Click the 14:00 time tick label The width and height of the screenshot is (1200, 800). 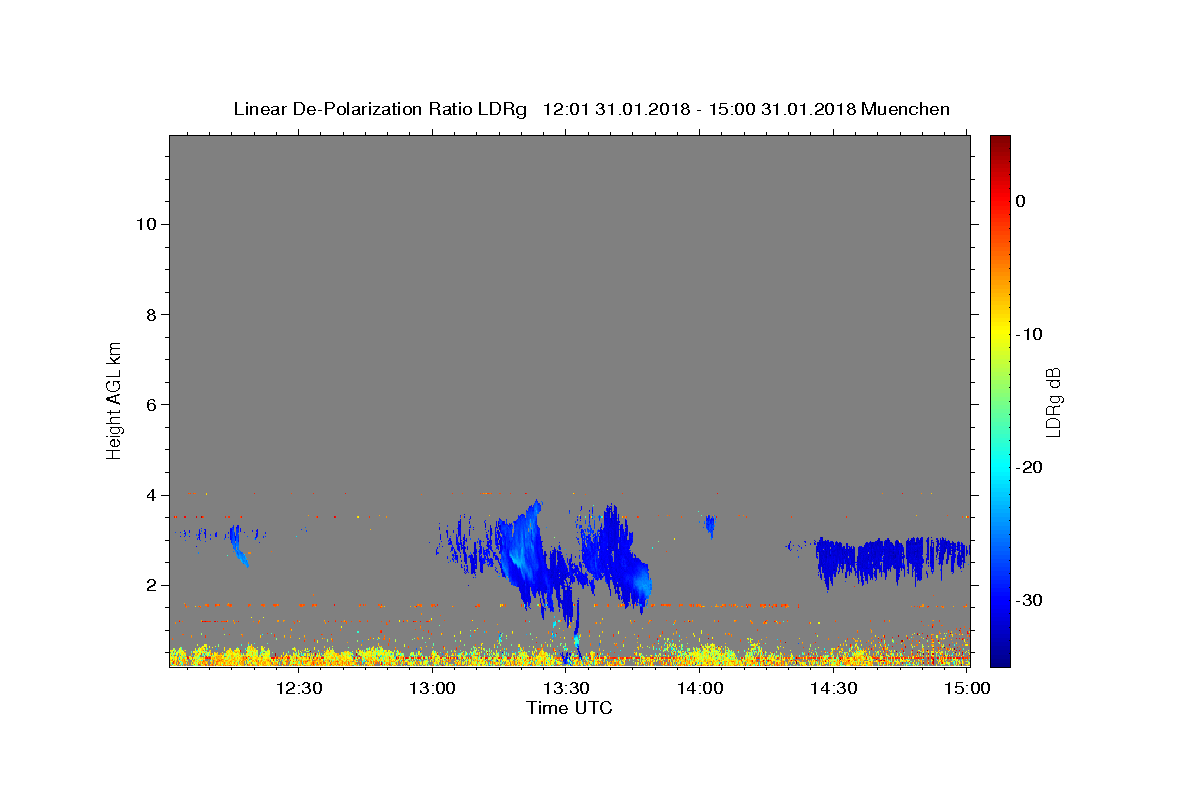700,688
